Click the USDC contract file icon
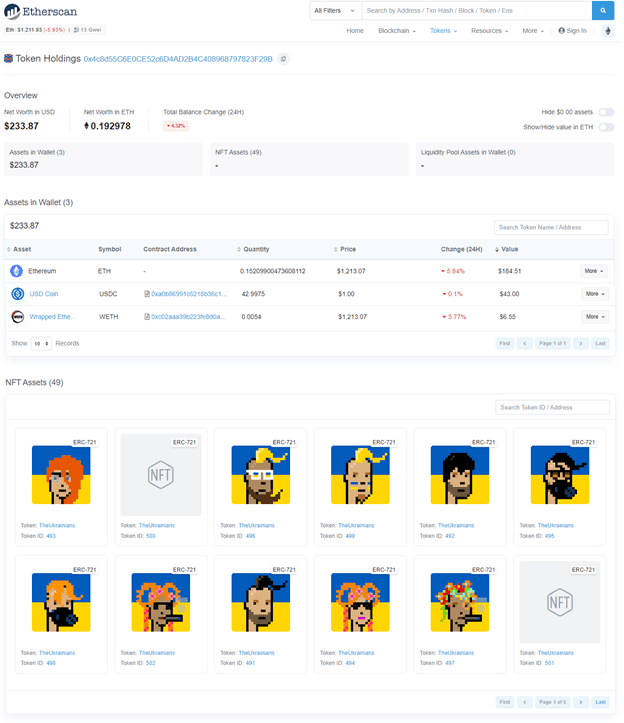Image resolution: width=624 pixels, height=723 pixels. pos(148,295)
